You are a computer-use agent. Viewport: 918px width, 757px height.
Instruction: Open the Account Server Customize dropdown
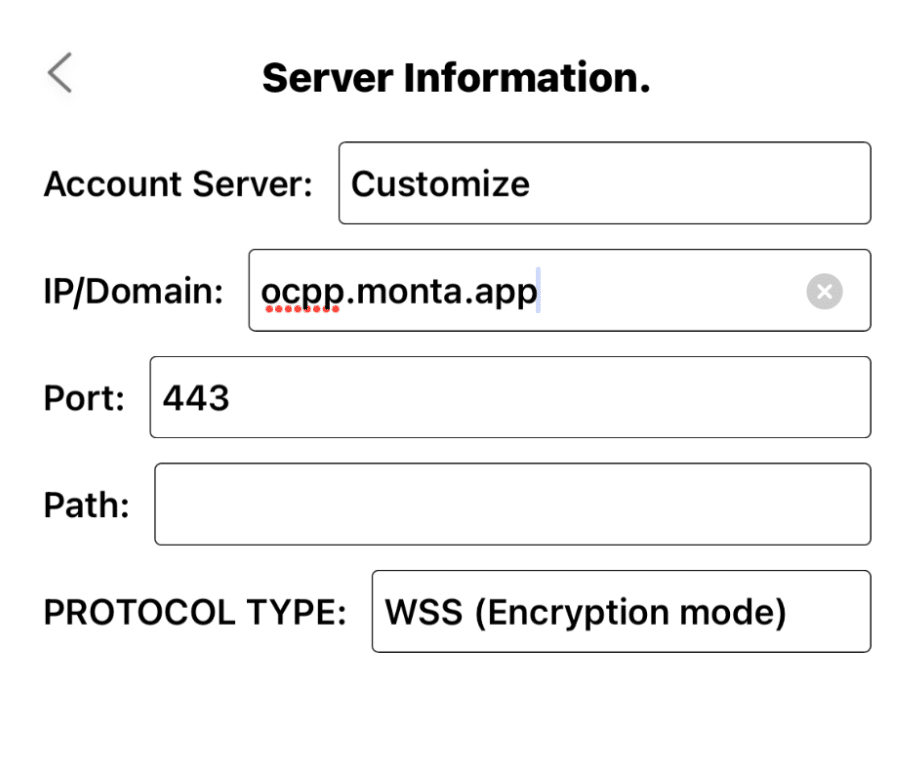(x=605, y=183)
